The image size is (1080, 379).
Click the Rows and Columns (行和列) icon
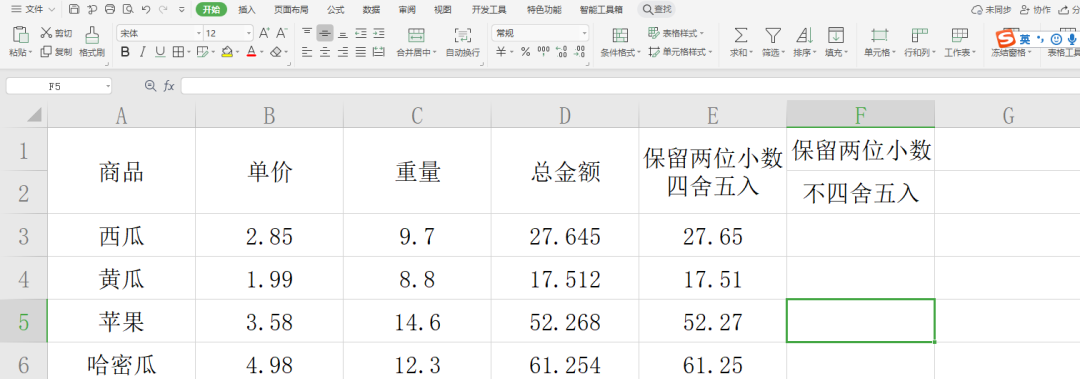pyautogui.click(x=920, y=35)
